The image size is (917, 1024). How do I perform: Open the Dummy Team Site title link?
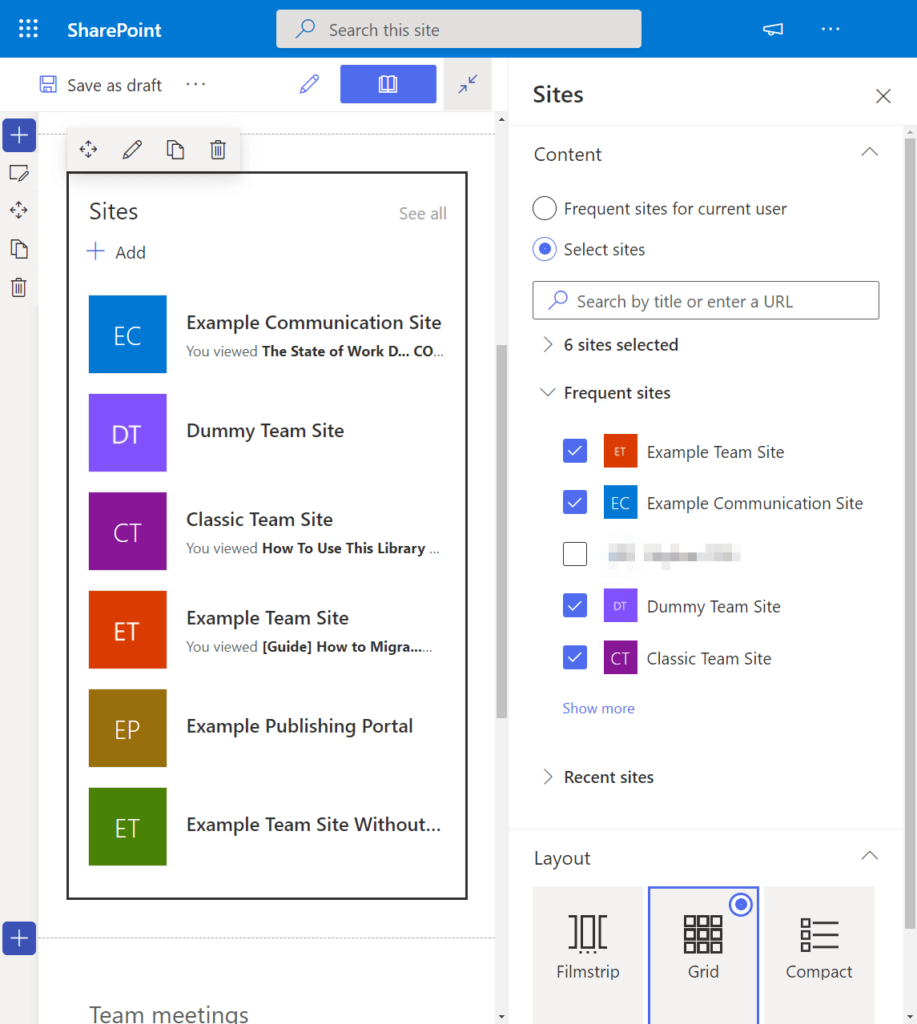[265, 431]
